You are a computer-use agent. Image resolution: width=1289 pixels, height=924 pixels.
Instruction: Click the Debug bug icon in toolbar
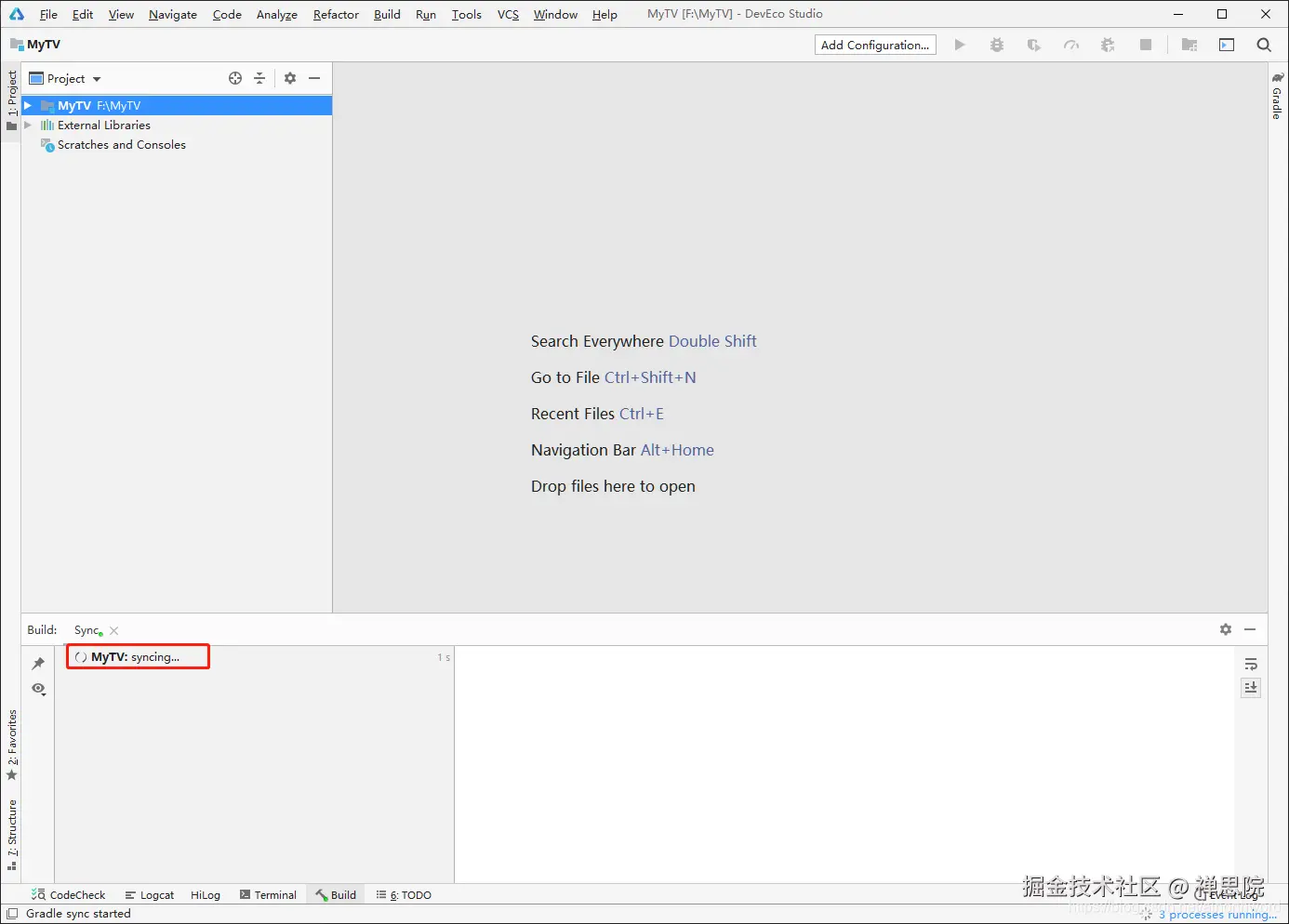(997, 45)
